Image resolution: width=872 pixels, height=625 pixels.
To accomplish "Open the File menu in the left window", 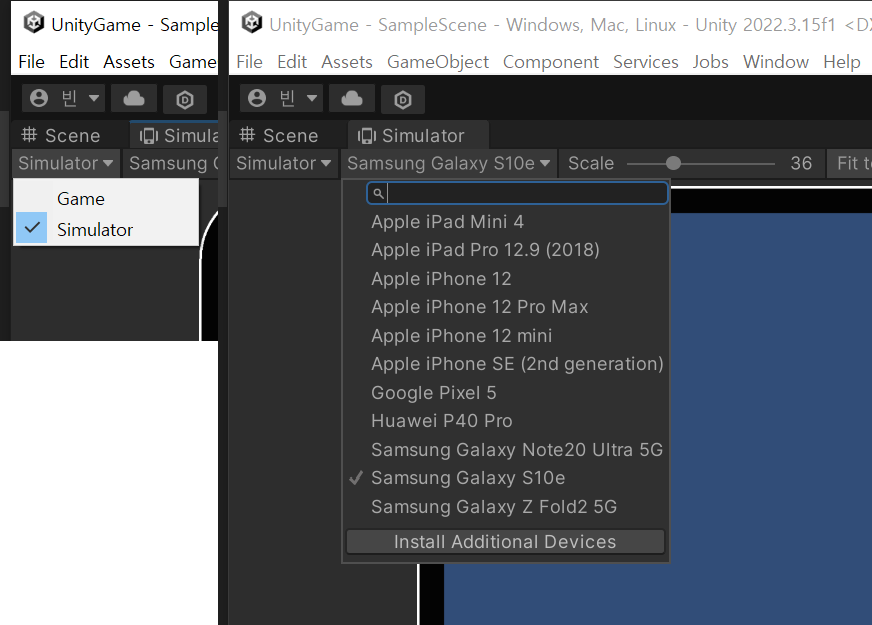I will pos(31,62).
